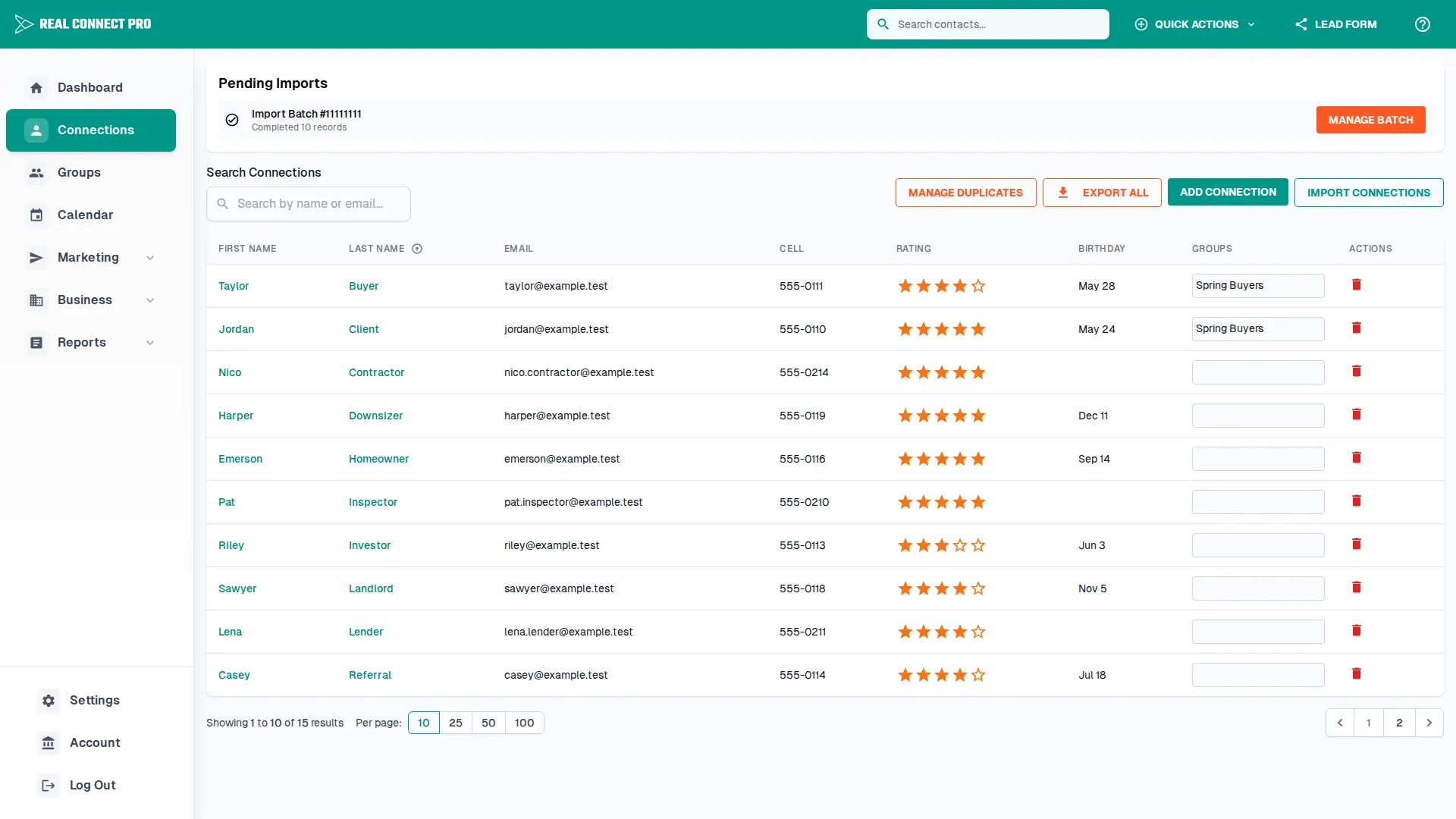Image resolution: width=1456 pixels, height=819 pixels.
Task: Delete the Emerson Homeowner row
Action: point(1357,457)
